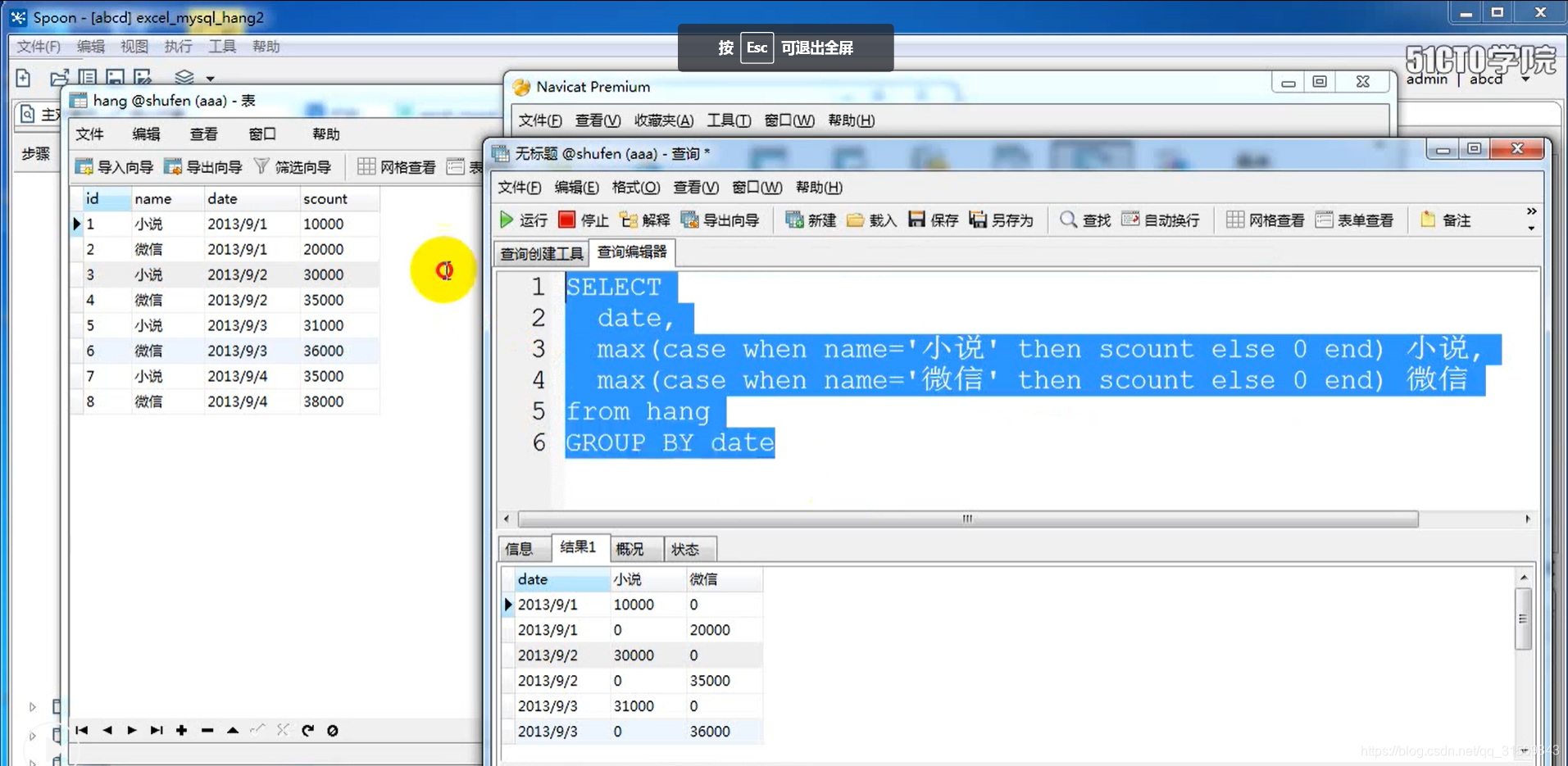Click 解释 explain toolbar icon
The image size is (1568, 766).
coord(644,220)
